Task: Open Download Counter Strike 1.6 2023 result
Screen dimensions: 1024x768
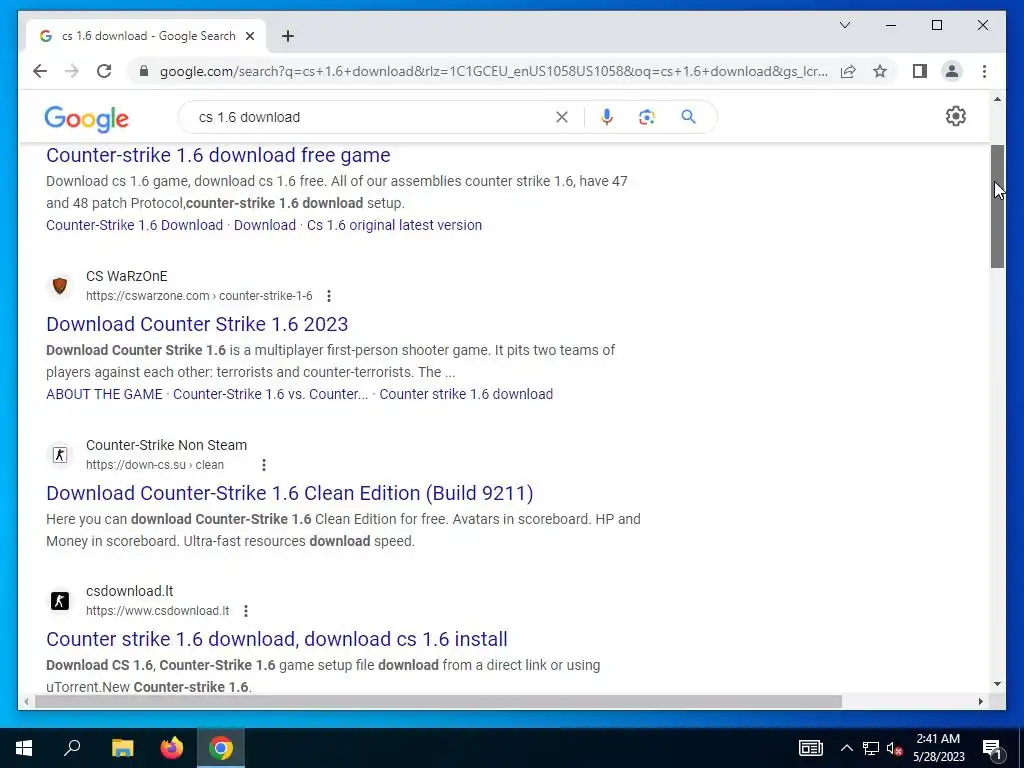Action: [197, 324]
